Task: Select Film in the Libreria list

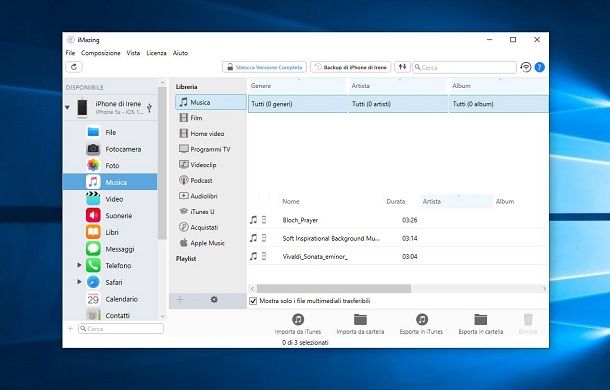Action: pos(211,118)
